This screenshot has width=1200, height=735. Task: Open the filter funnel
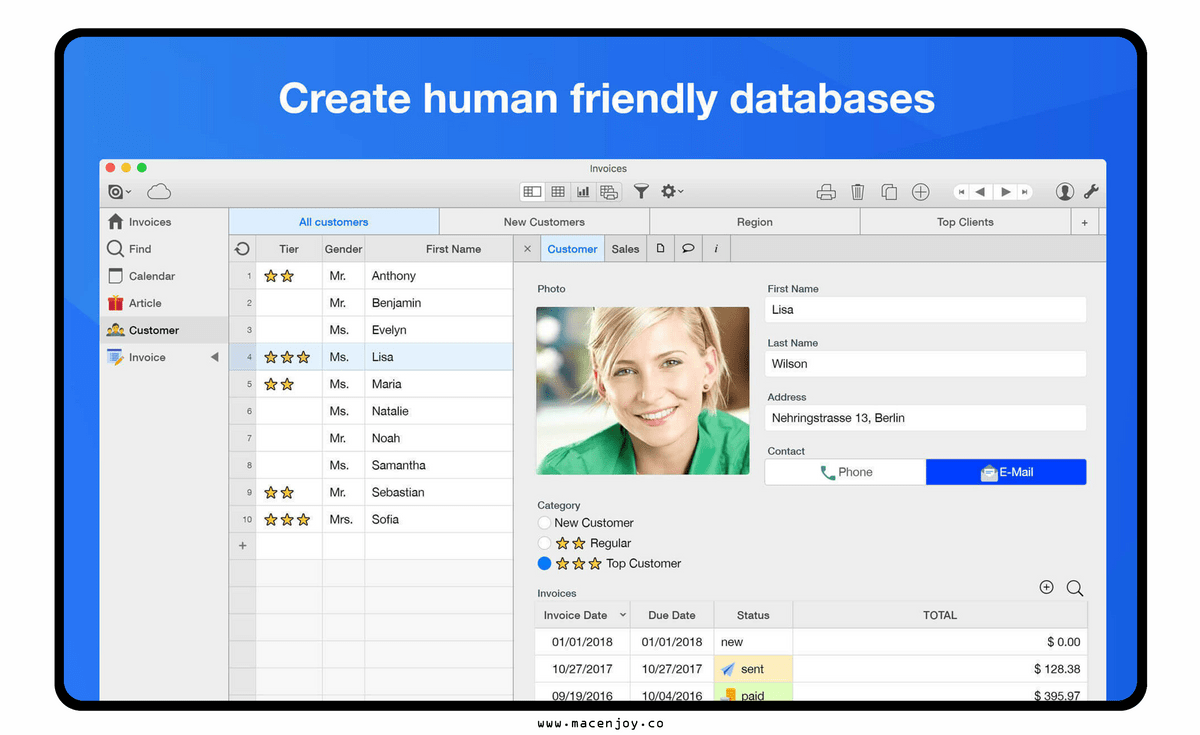pyautogui.click(x=642, y=192)
